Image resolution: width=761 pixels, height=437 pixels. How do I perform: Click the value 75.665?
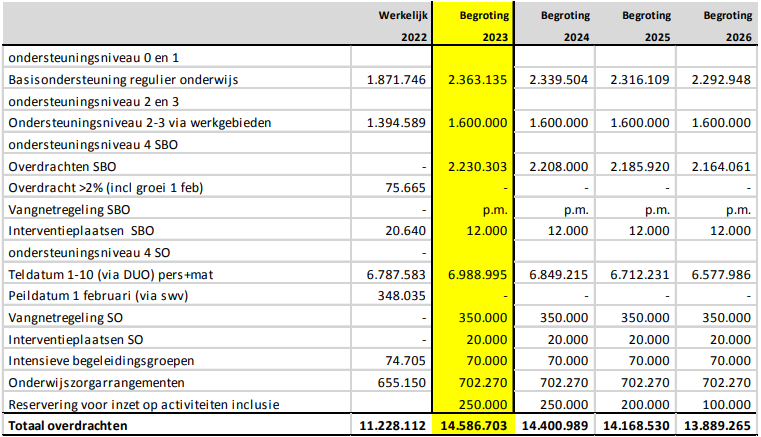click(405, 188)
